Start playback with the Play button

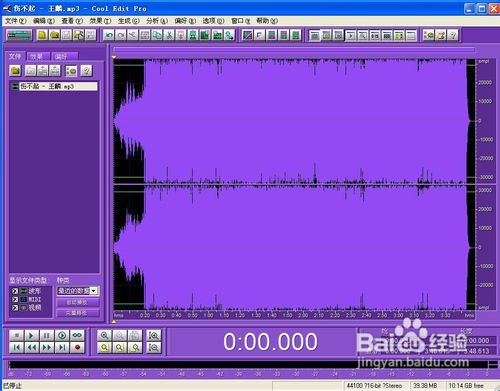(x=32, y=335)
